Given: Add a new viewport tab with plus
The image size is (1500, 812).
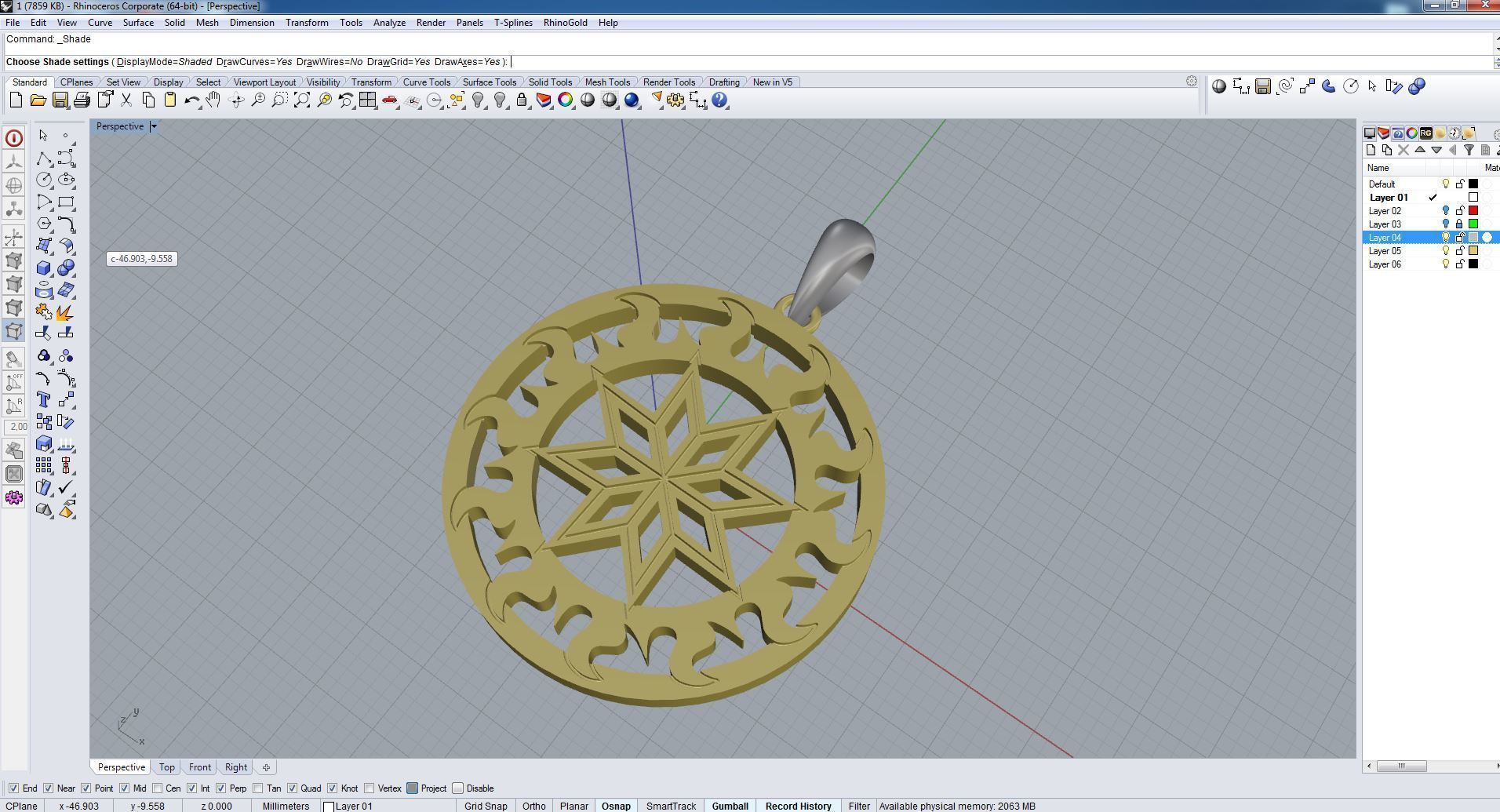Looking at the screenshot, I should [x=266, y=767].
